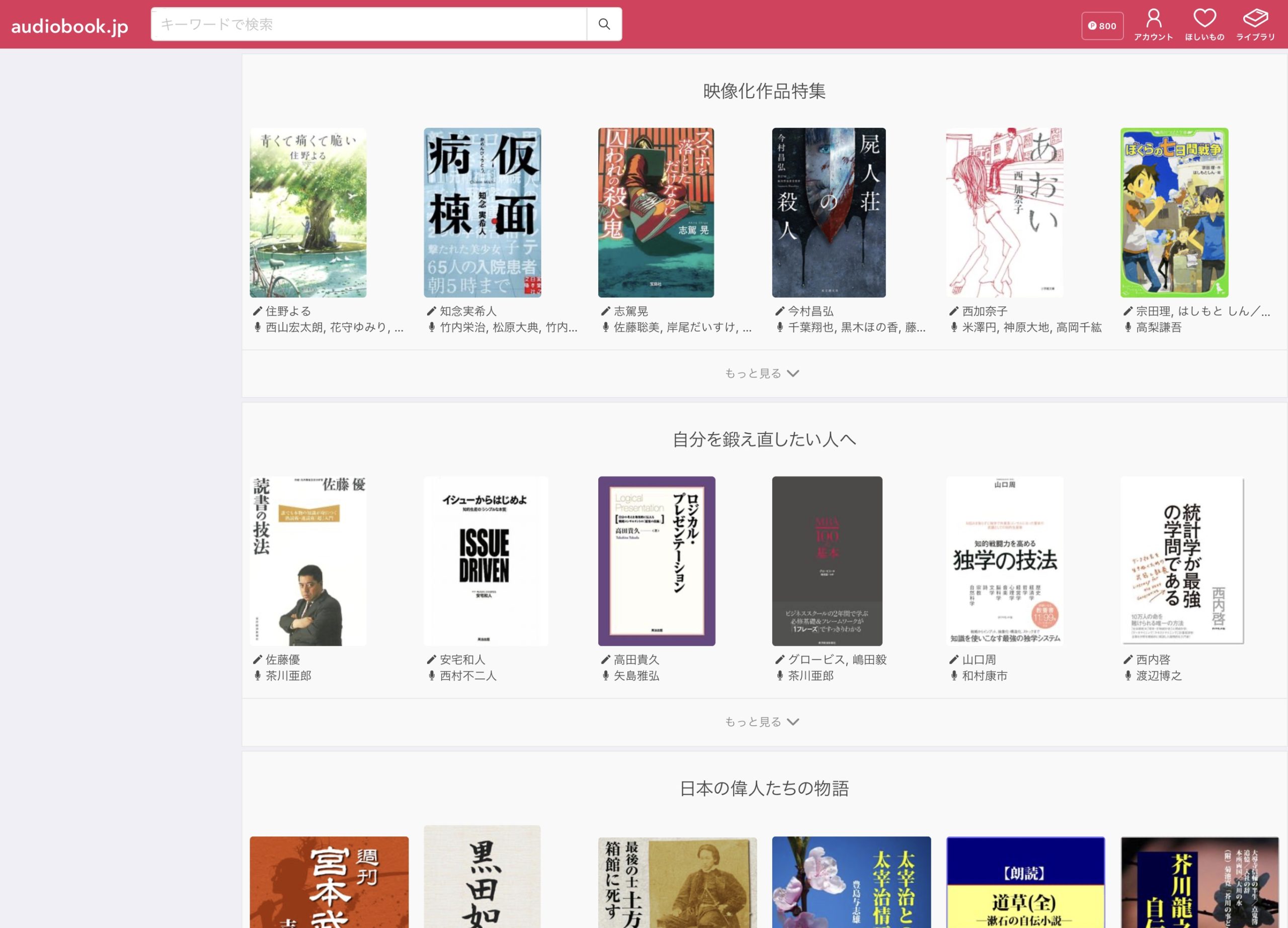Viewport: 1288px width, 928px height.
Task: Click author name 佐藤優
Action: point(283,659)
